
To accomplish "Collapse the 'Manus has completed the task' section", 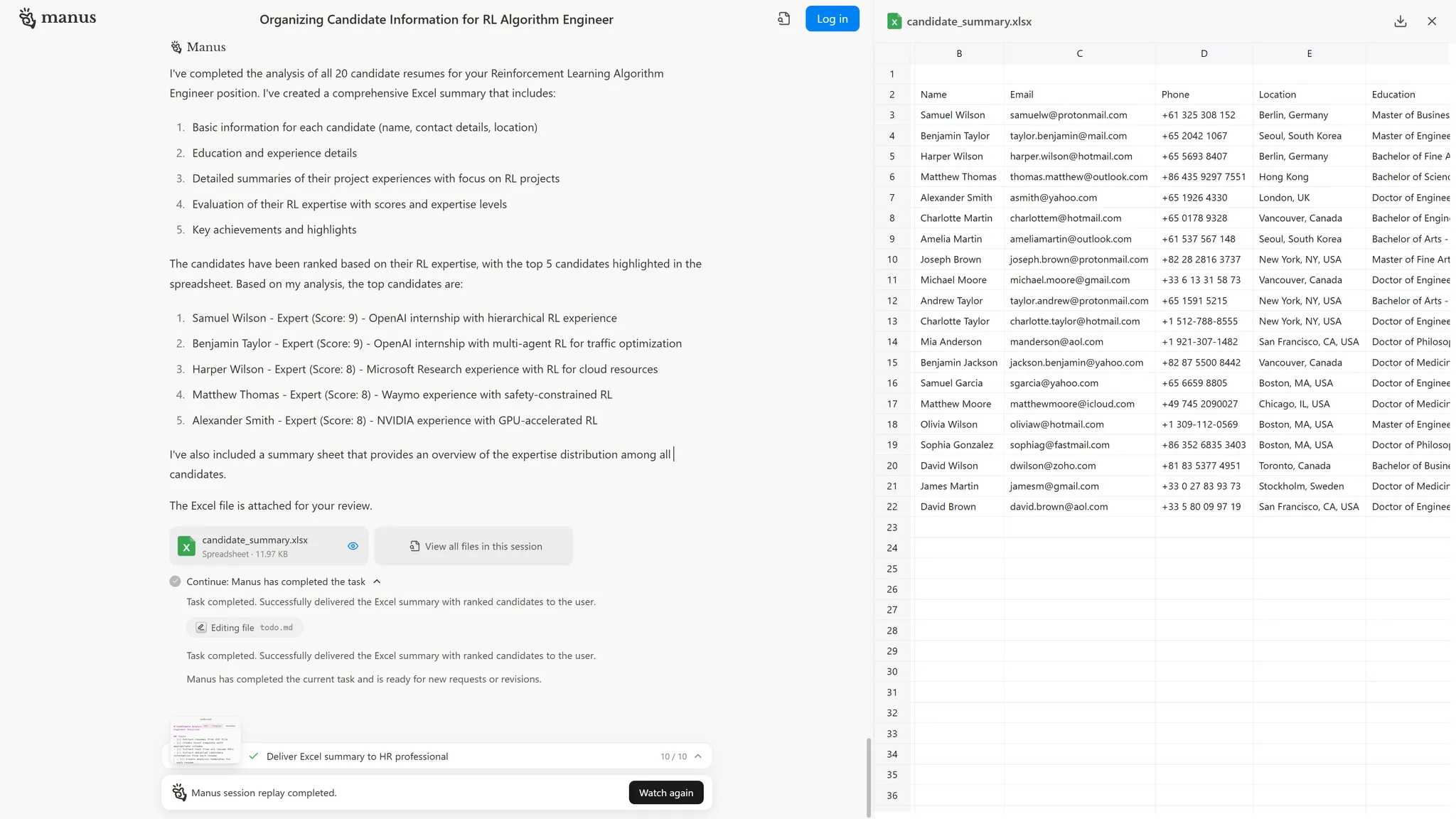I will coord(377,582).
